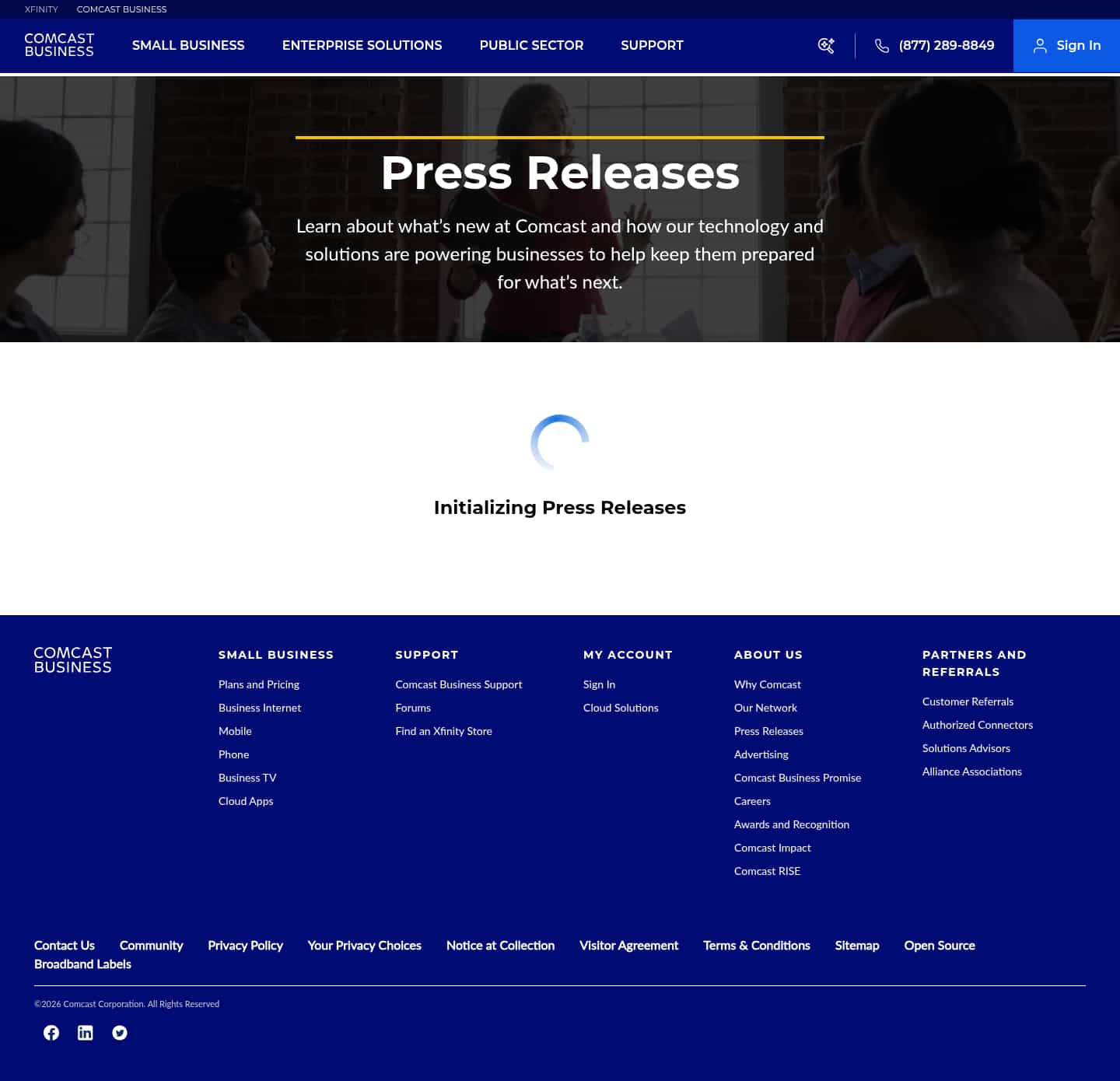Open Comcast's Twitter page via footer icon
This screenshot has width=1120, height=1081.
tap(120, 1032)
